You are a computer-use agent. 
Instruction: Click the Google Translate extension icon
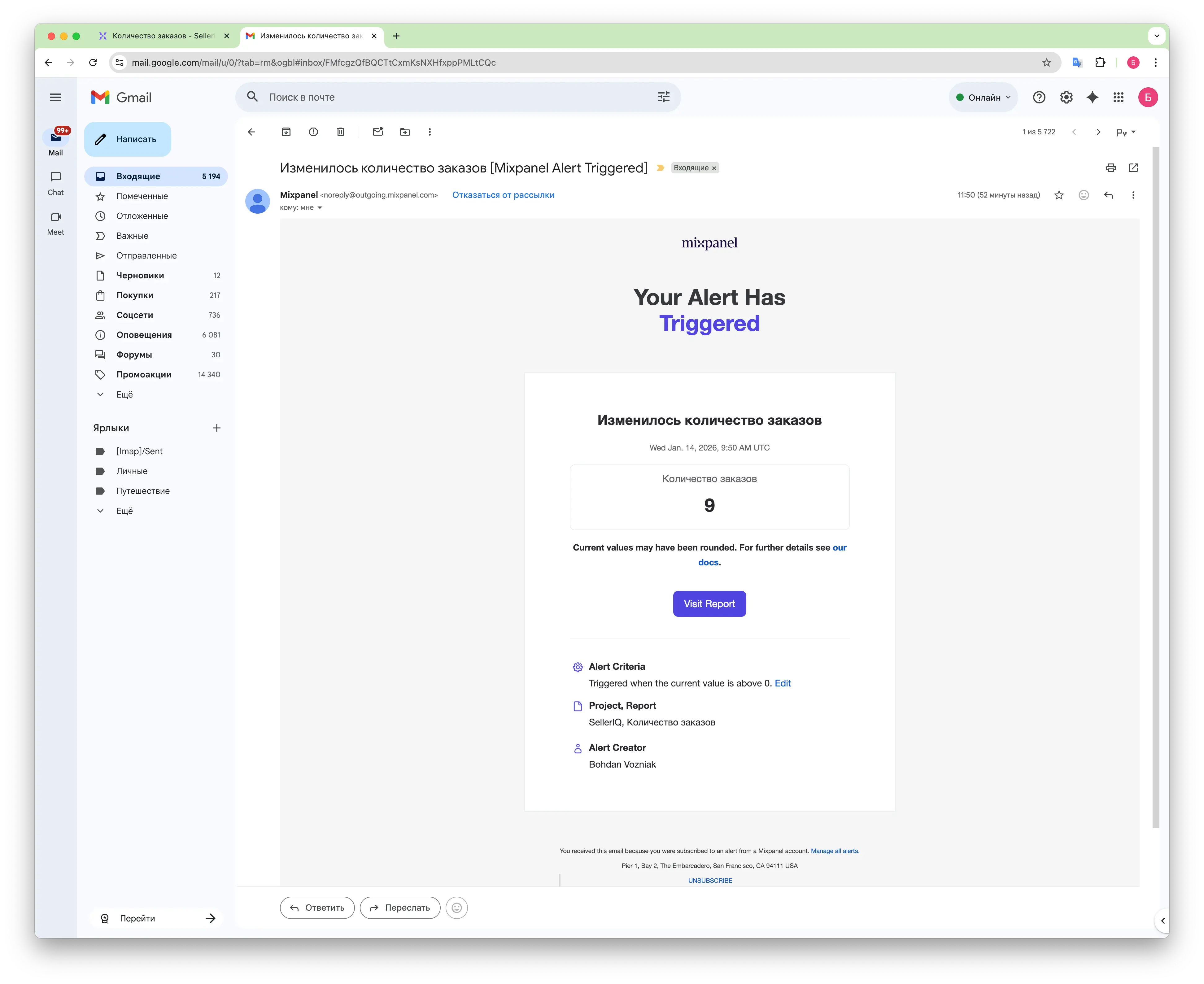click(1077, 62)
